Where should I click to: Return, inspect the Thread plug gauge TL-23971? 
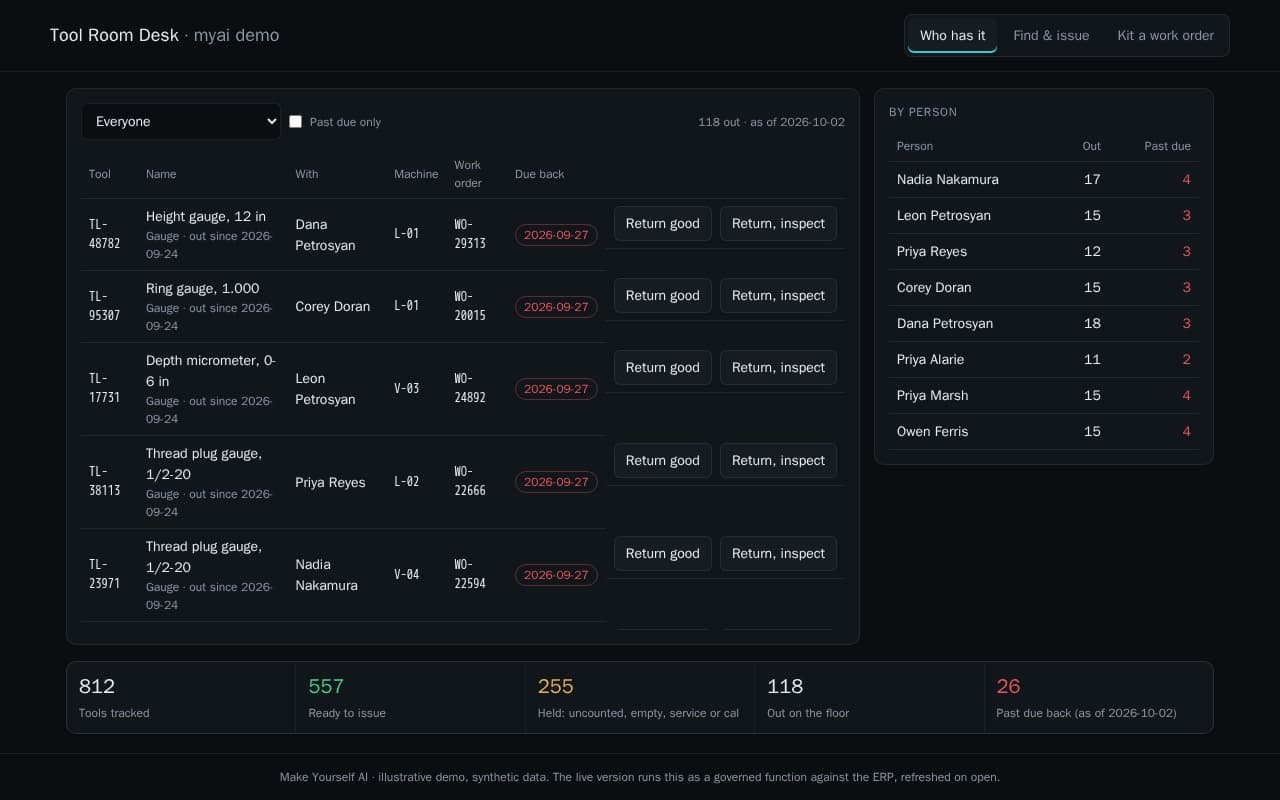pyautogui.click(x=778, y=554)
